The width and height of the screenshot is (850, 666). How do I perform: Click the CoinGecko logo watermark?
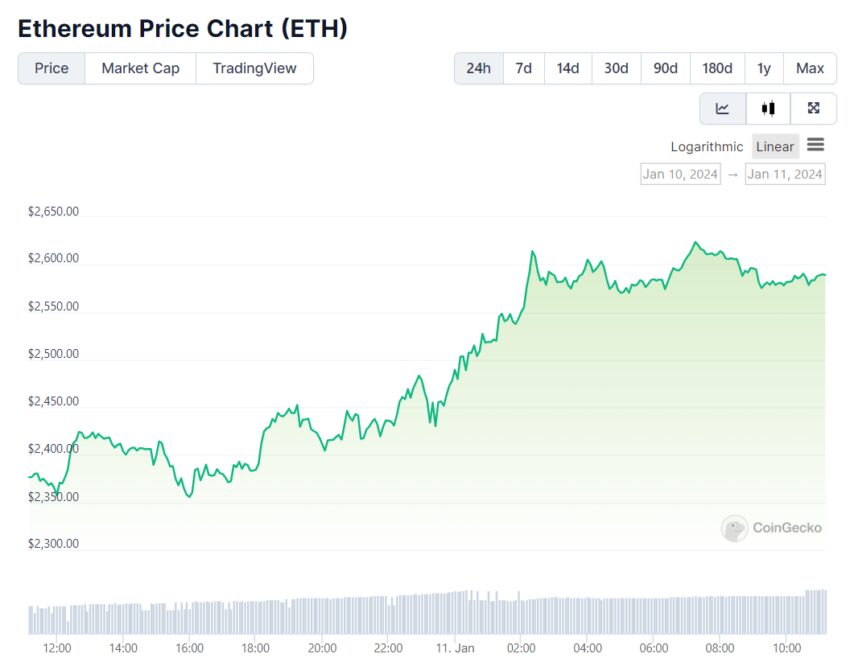[772, 528]
